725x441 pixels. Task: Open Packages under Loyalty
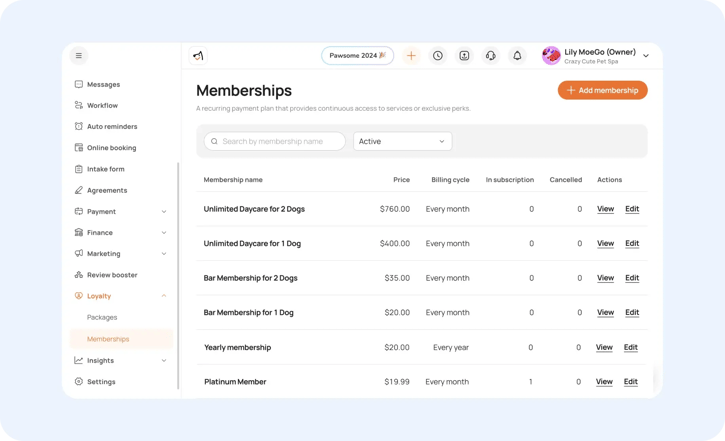pyautogui.click(x=102, y=317)
